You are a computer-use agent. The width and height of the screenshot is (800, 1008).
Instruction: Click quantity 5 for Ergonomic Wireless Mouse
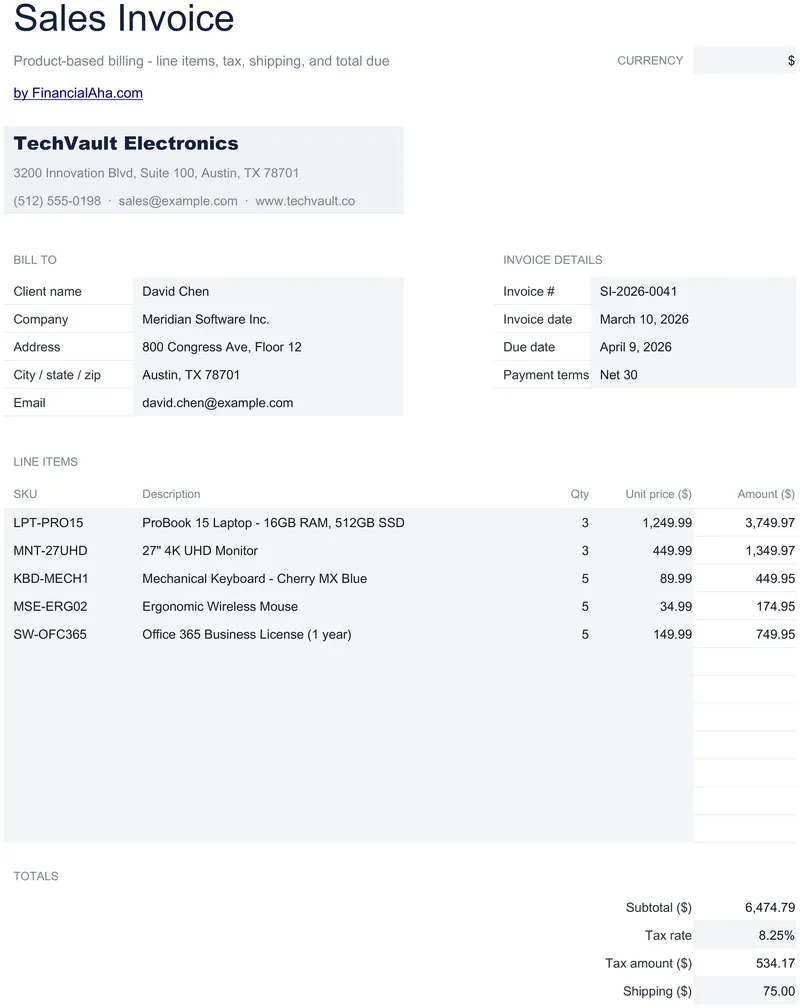[585, 606]
